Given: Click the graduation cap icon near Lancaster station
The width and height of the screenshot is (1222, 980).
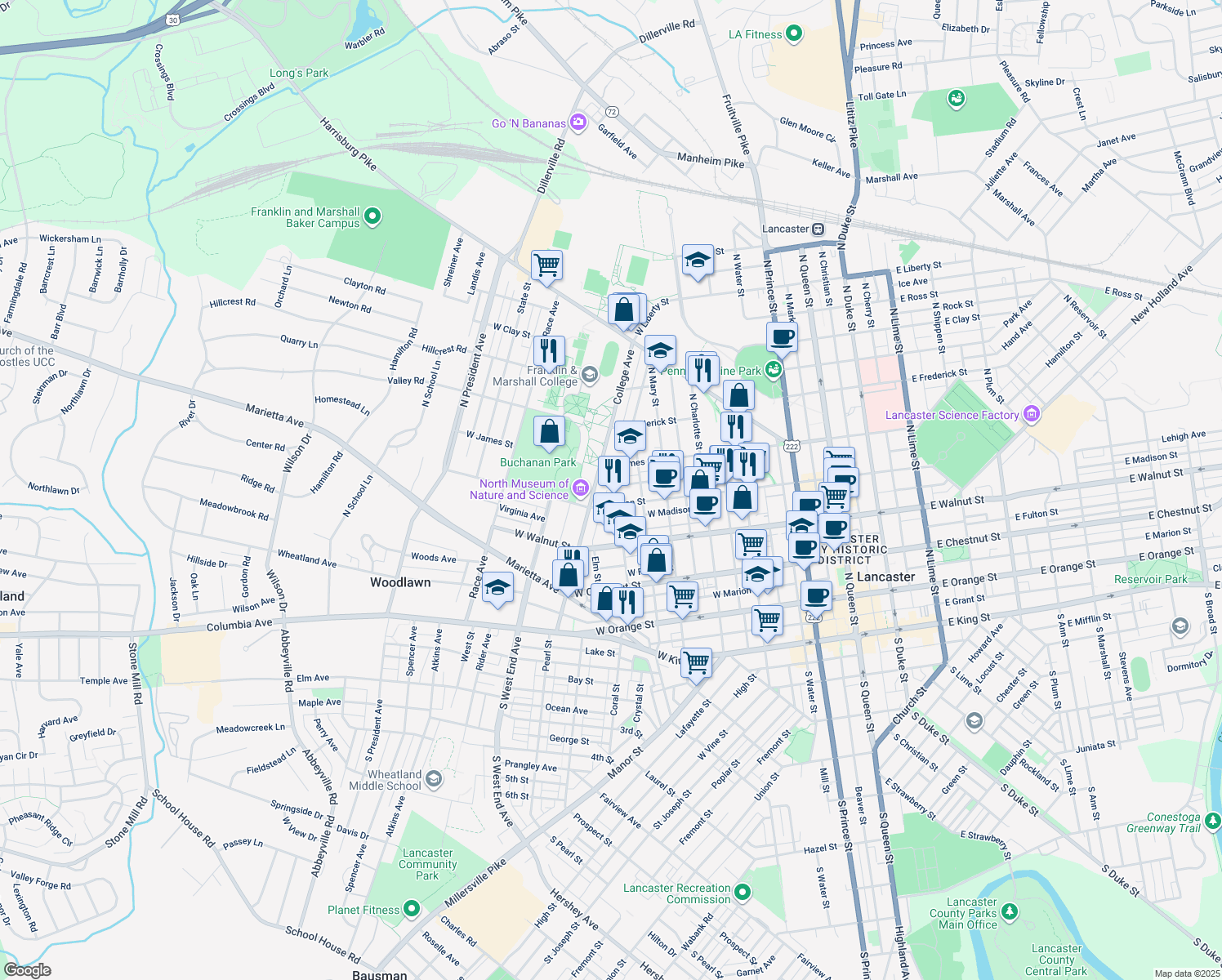Looking at the screenshot, I should click(x=698, y=261).
